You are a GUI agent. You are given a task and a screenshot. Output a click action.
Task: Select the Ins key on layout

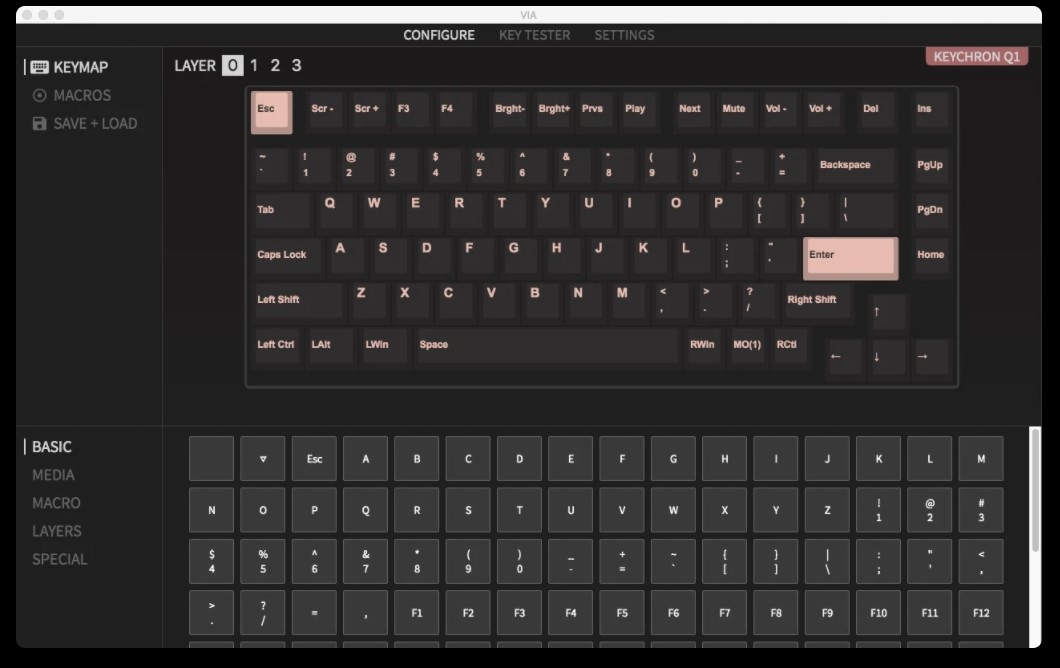coord(931,110)
